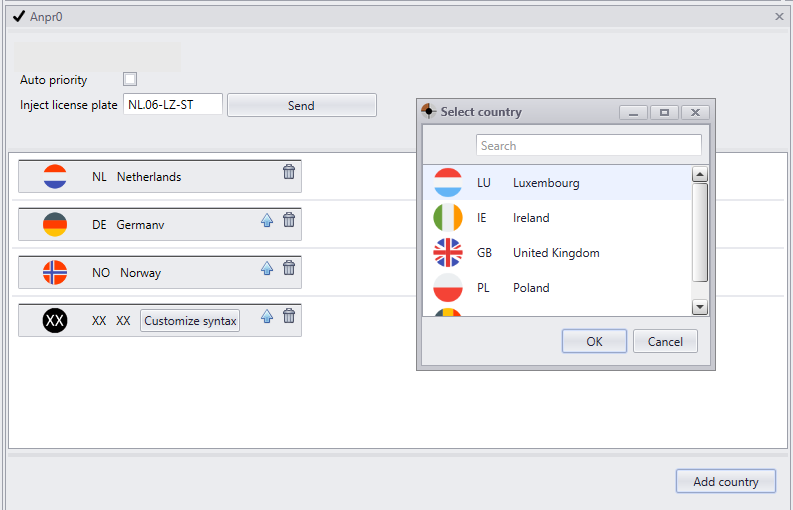Image resolution: width=793 pixels, height=510 pixels.
Task: Move Germany up in priority
Action: tap(267, 220)
